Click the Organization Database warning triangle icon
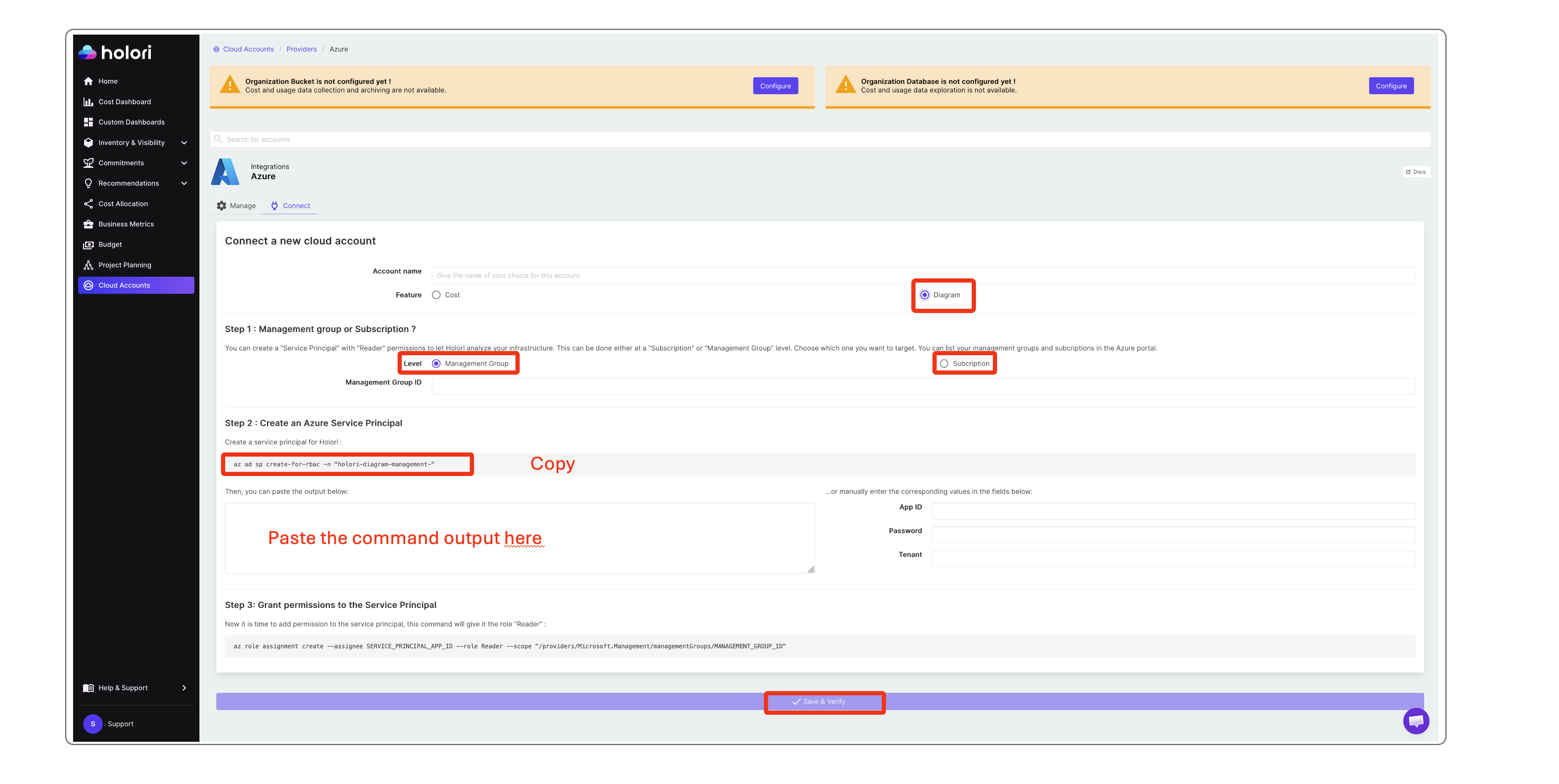1559x784 pixels. pyautogui.click(x=845, y=84)
